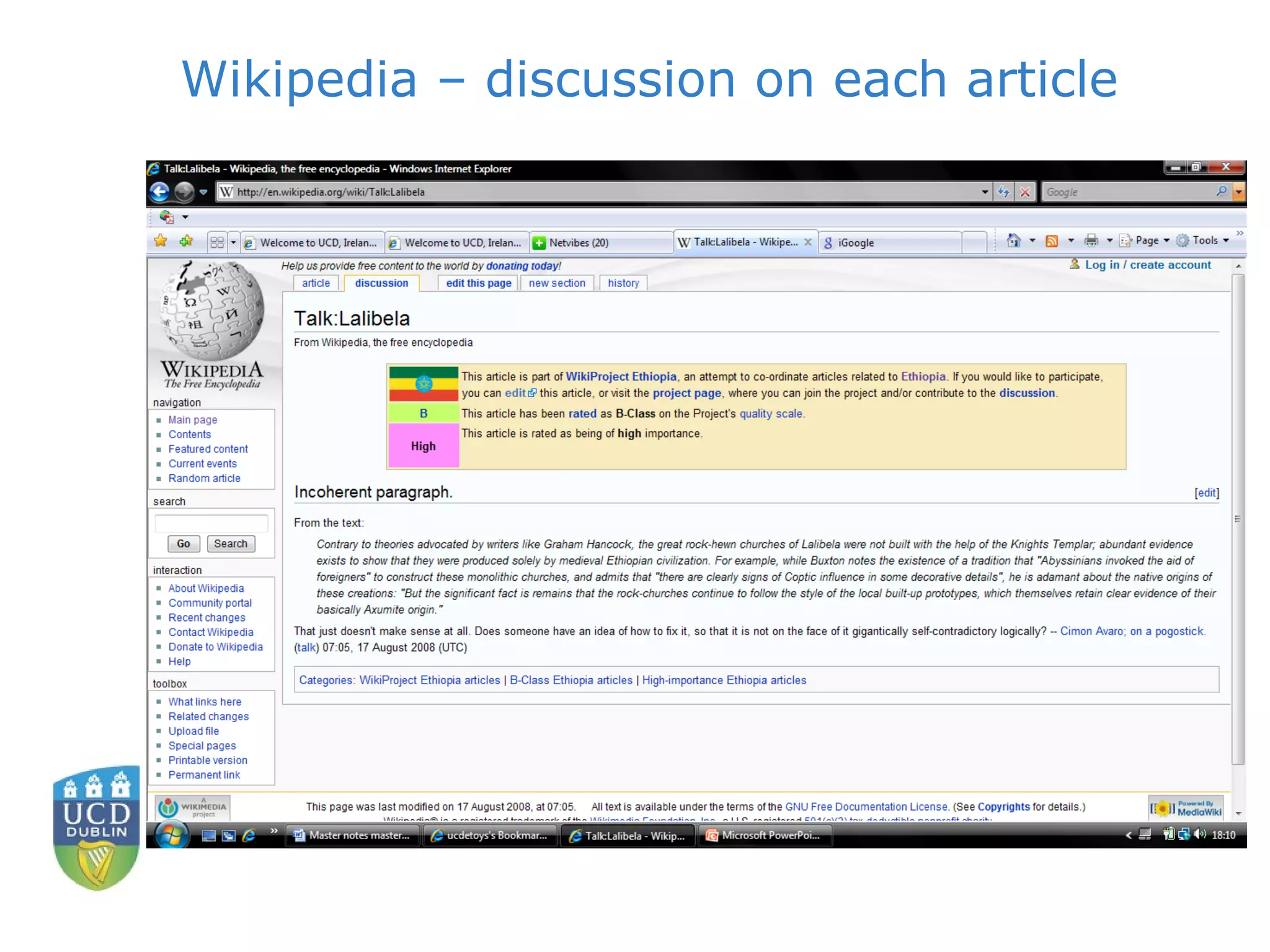Stop loading with the red X icon
Viewport: 1270px width, 952px height.
tap(1025, 192)
